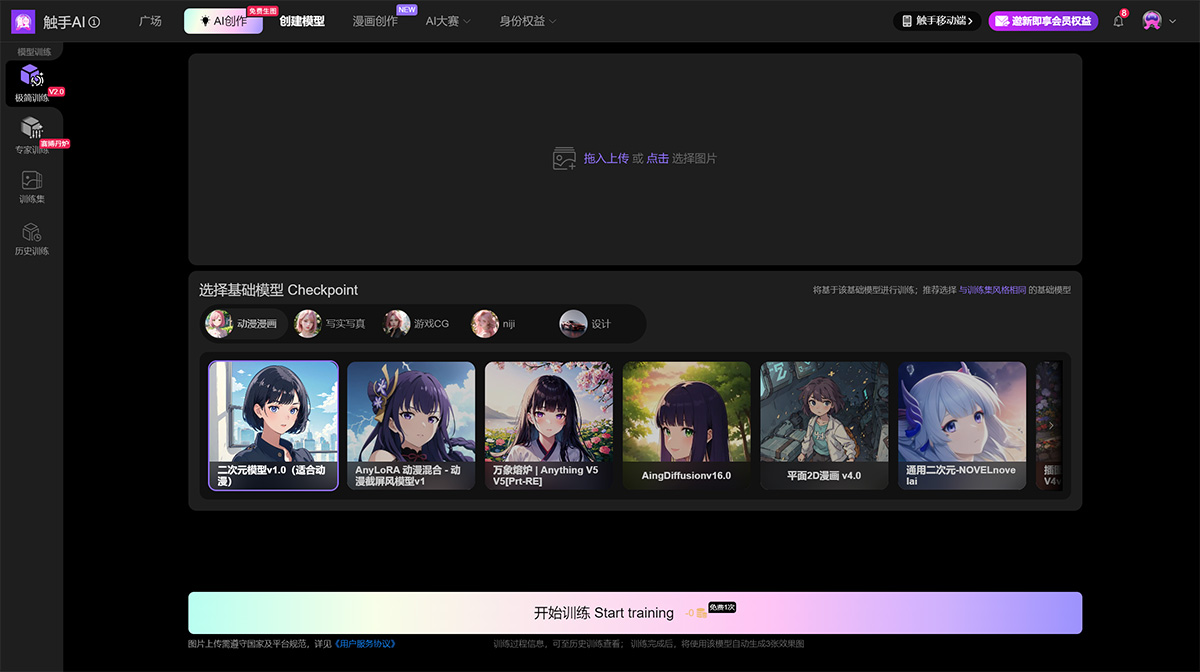
Task: Click the 开始训练 Start training button
Action: [634, 613]
